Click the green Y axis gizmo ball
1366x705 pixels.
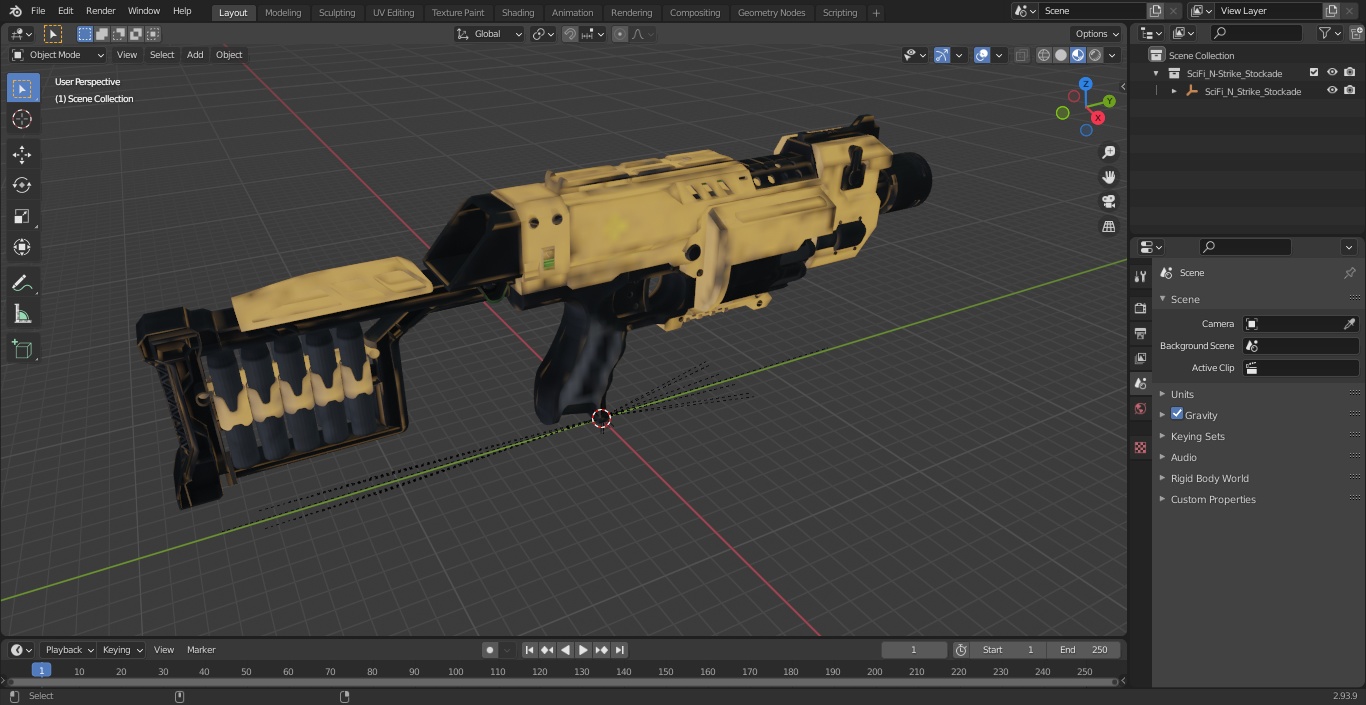tap(1110, 101)
